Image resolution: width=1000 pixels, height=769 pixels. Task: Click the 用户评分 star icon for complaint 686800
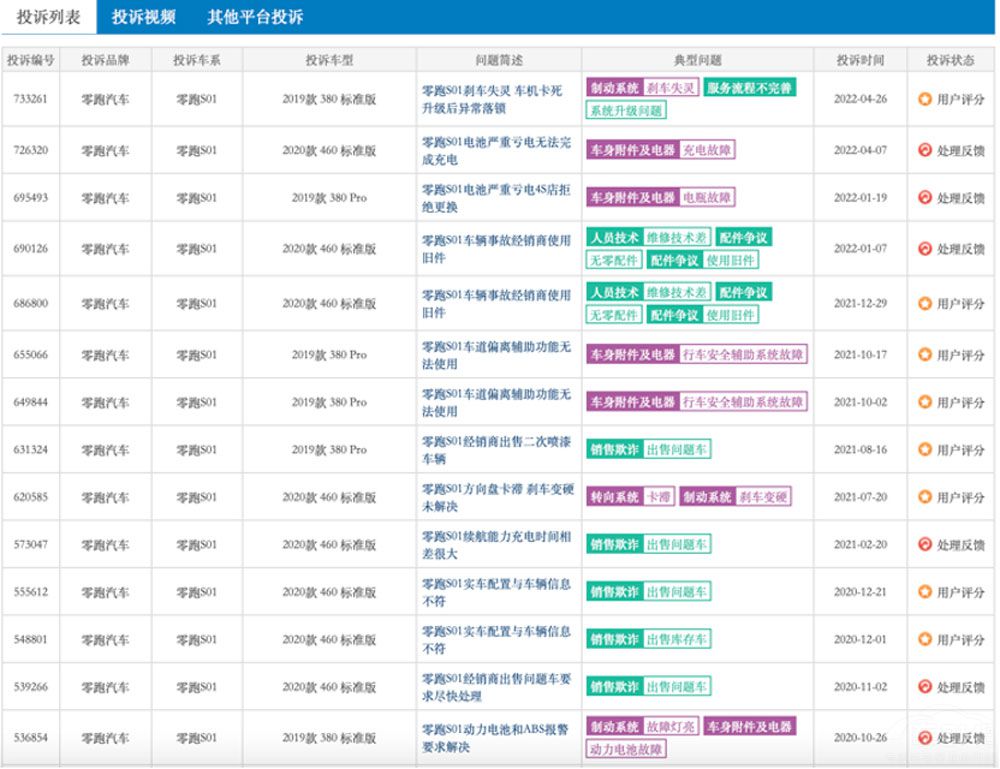925,303
